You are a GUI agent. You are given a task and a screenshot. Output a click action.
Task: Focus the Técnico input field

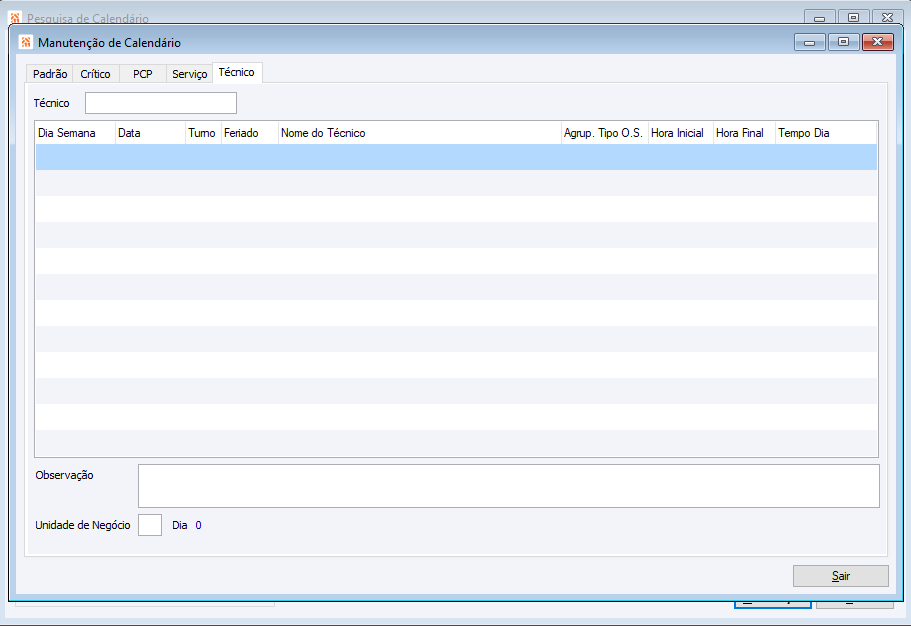point(161,103)
